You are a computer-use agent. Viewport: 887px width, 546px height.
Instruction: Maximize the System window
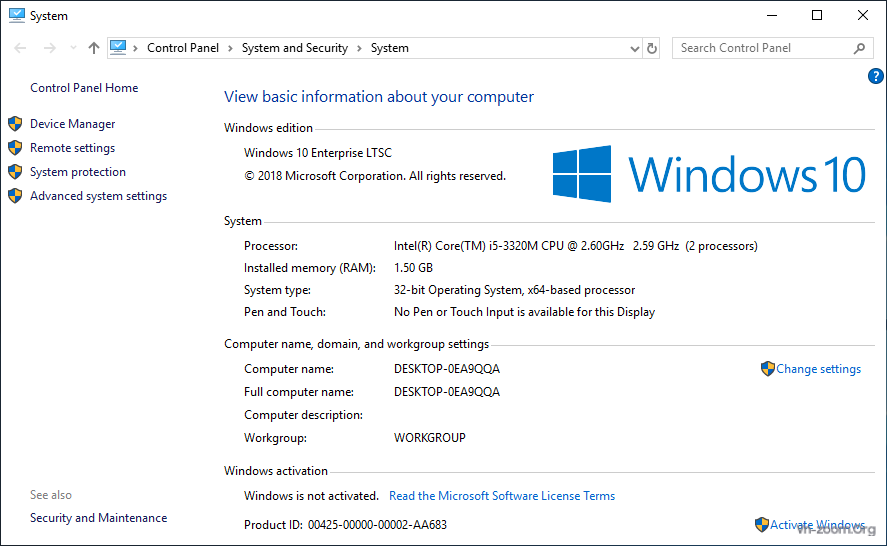click(817, 15)
